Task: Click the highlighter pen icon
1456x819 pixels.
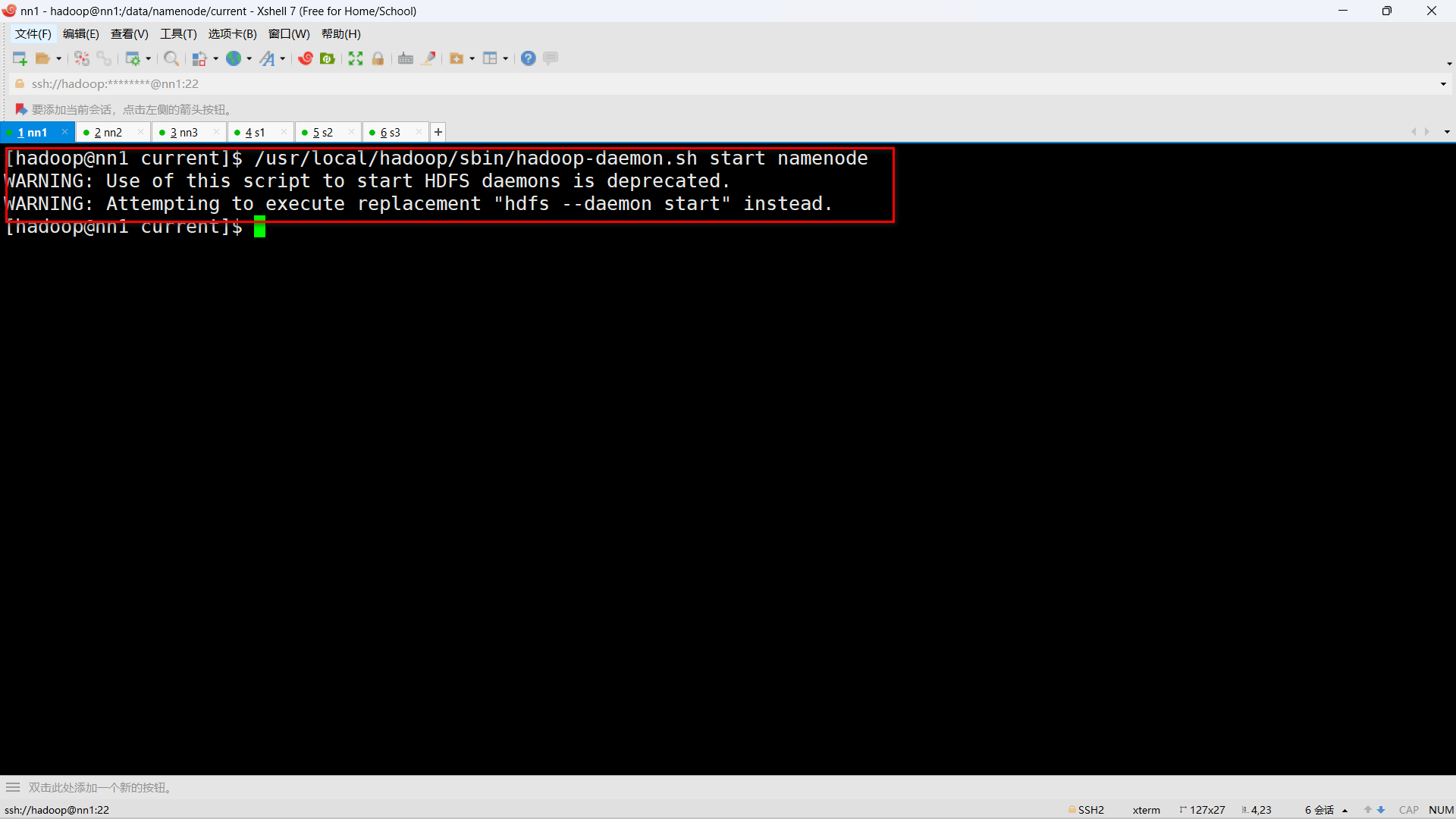Action: pos(428,58)
